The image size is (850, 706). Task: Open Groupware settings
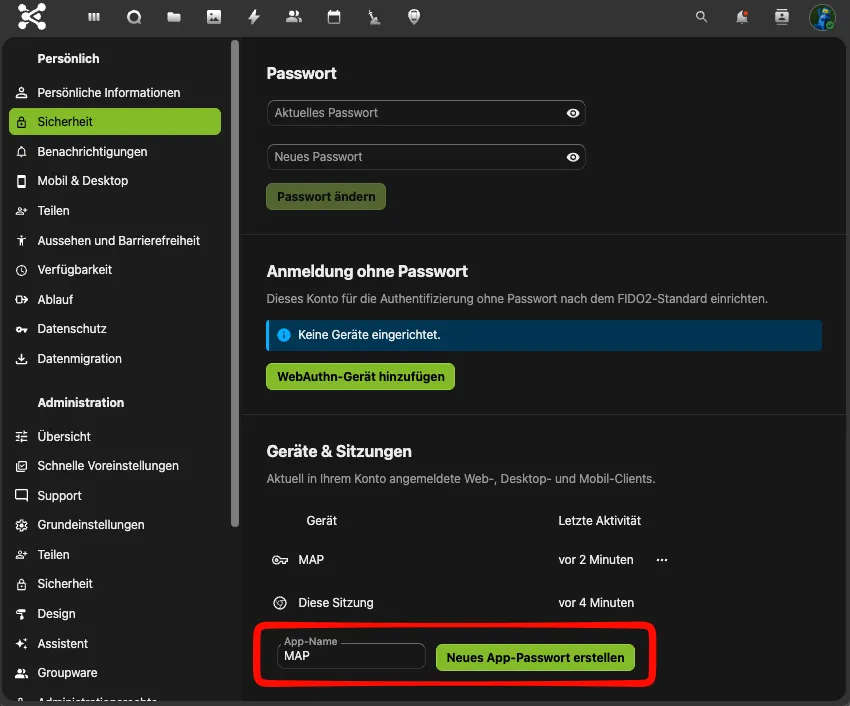point(115,673)
